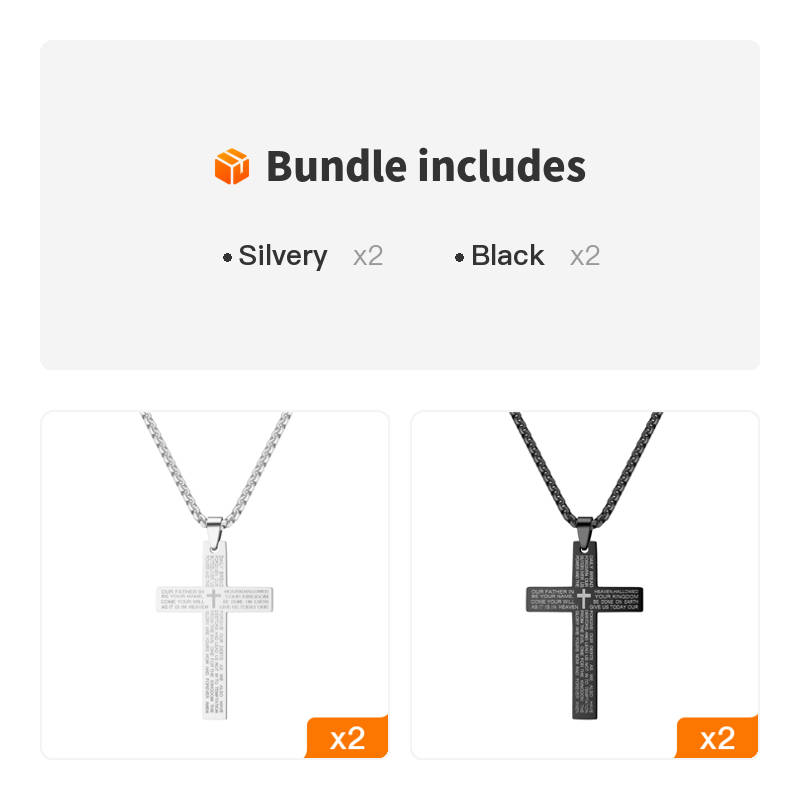800x800 pixels.
Task: Click the orange package box icon
Action: click(232, 166)
